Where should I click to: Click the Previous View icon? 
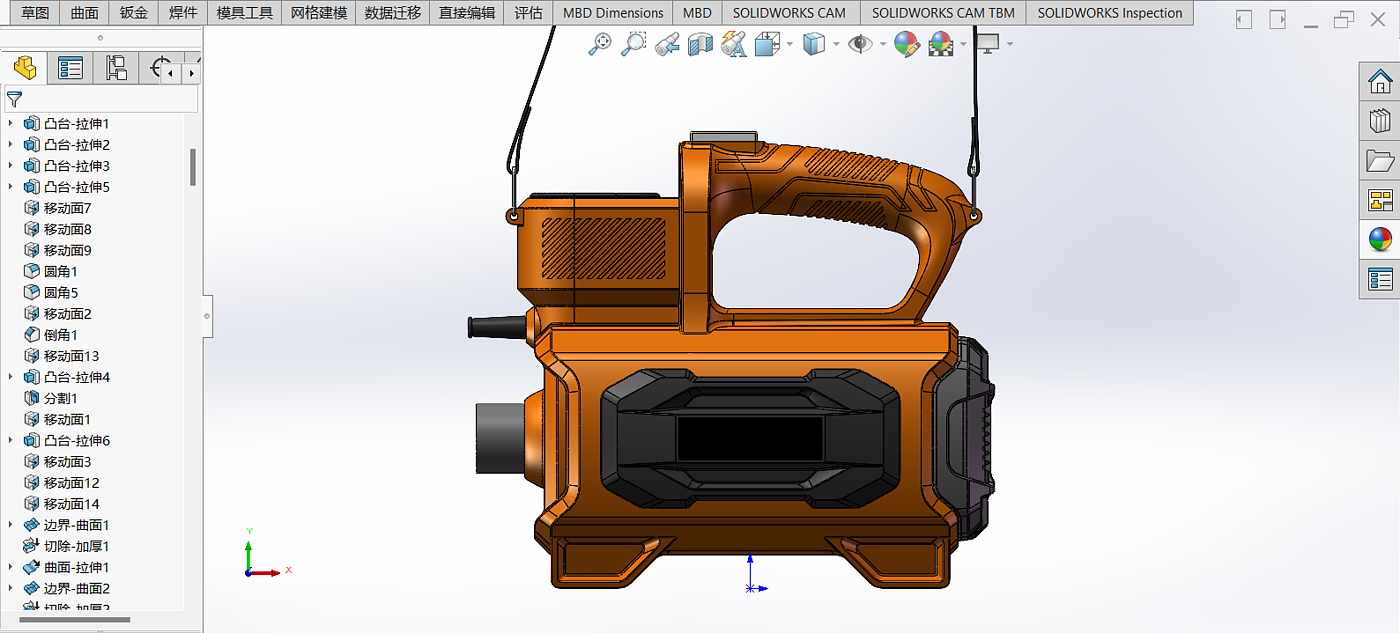coord(667,44)
